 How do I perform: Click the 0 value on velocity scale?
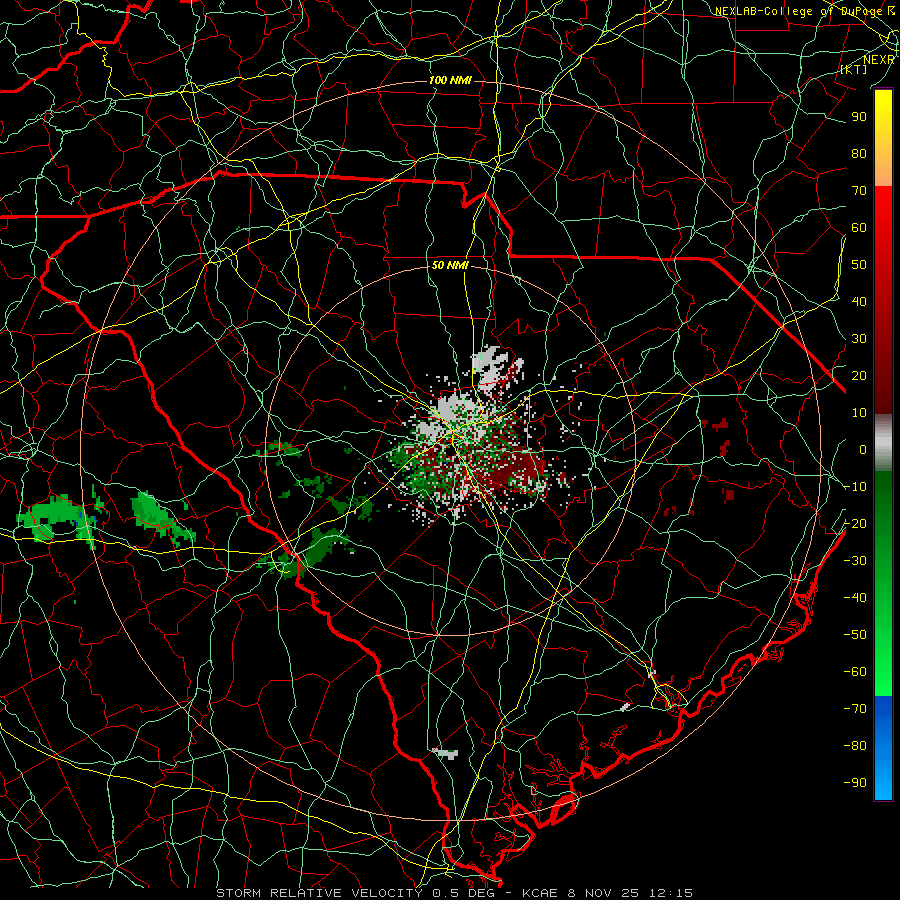coord(863,450)
